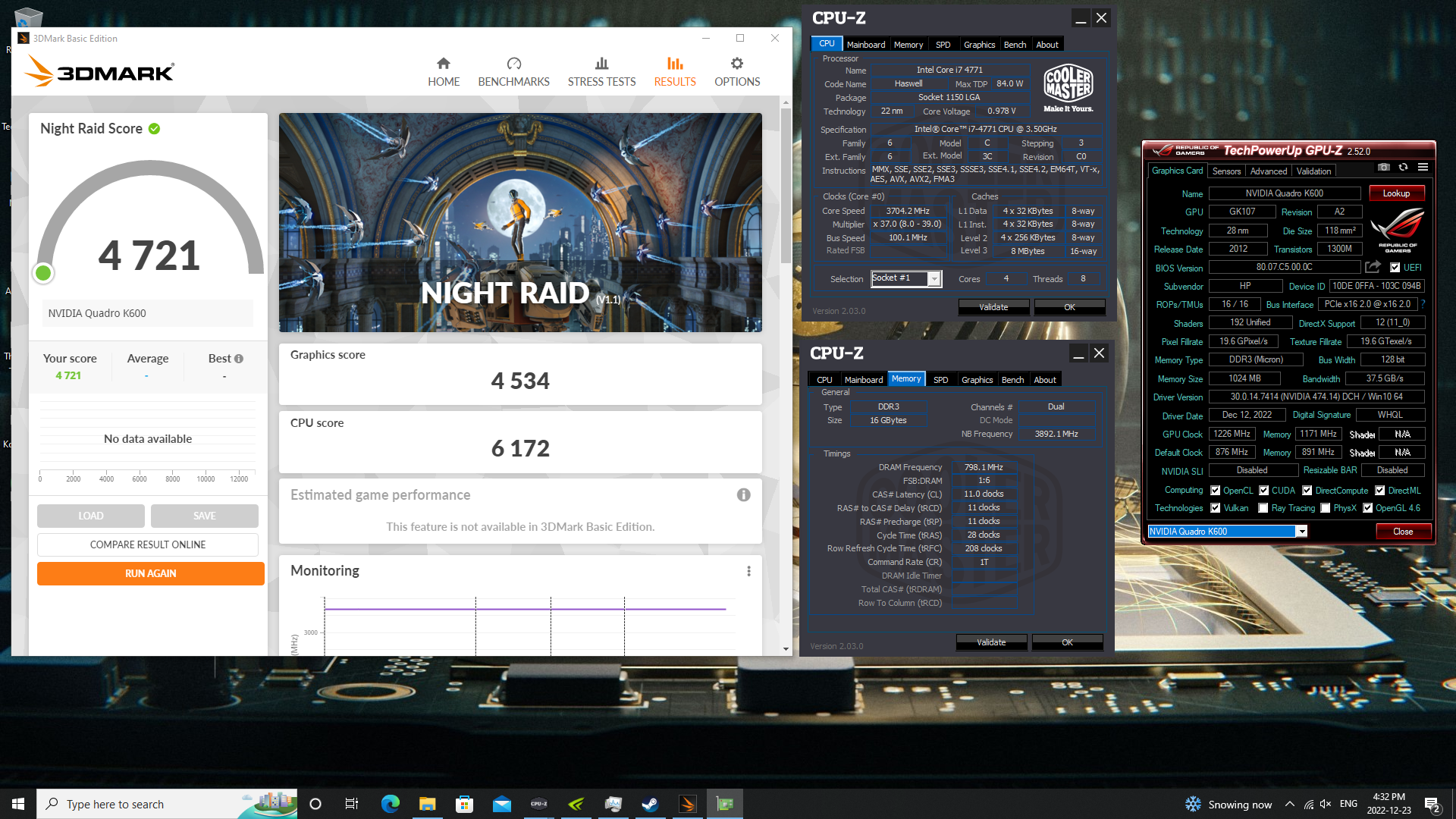The height and width of the screenshot is (819, 1456).
Task: Click the SAVE button in 3DMark
Action: click(x=204, y=516)
